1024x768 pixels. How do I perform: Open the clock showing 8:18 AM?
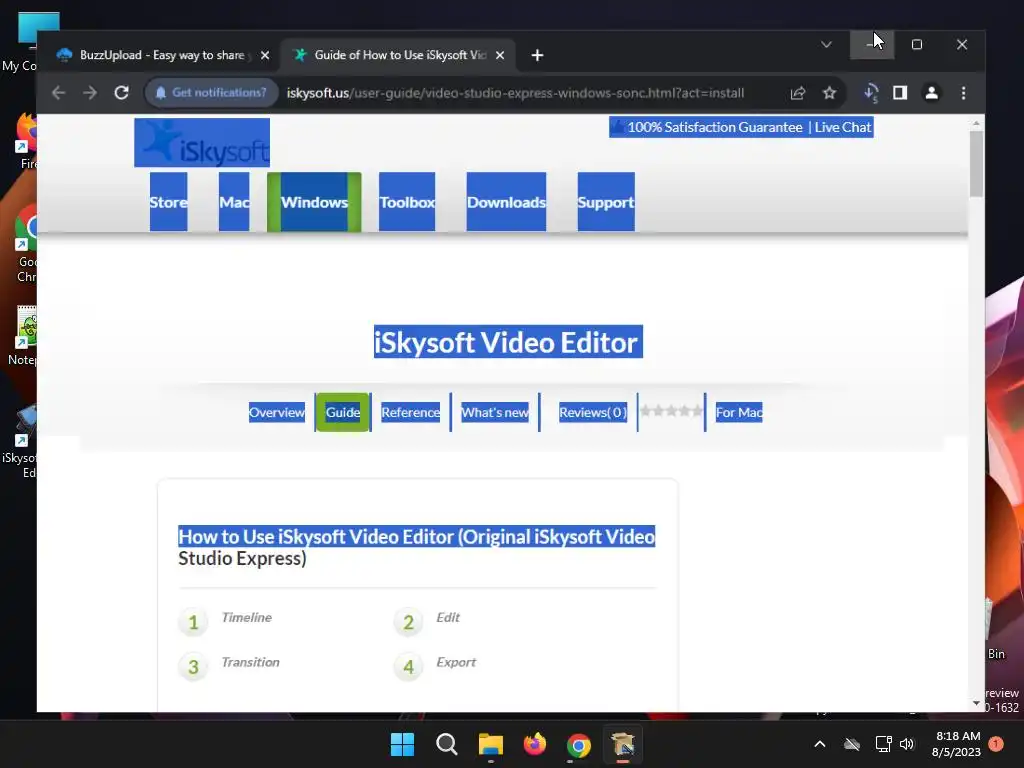(x=957, y=744)
